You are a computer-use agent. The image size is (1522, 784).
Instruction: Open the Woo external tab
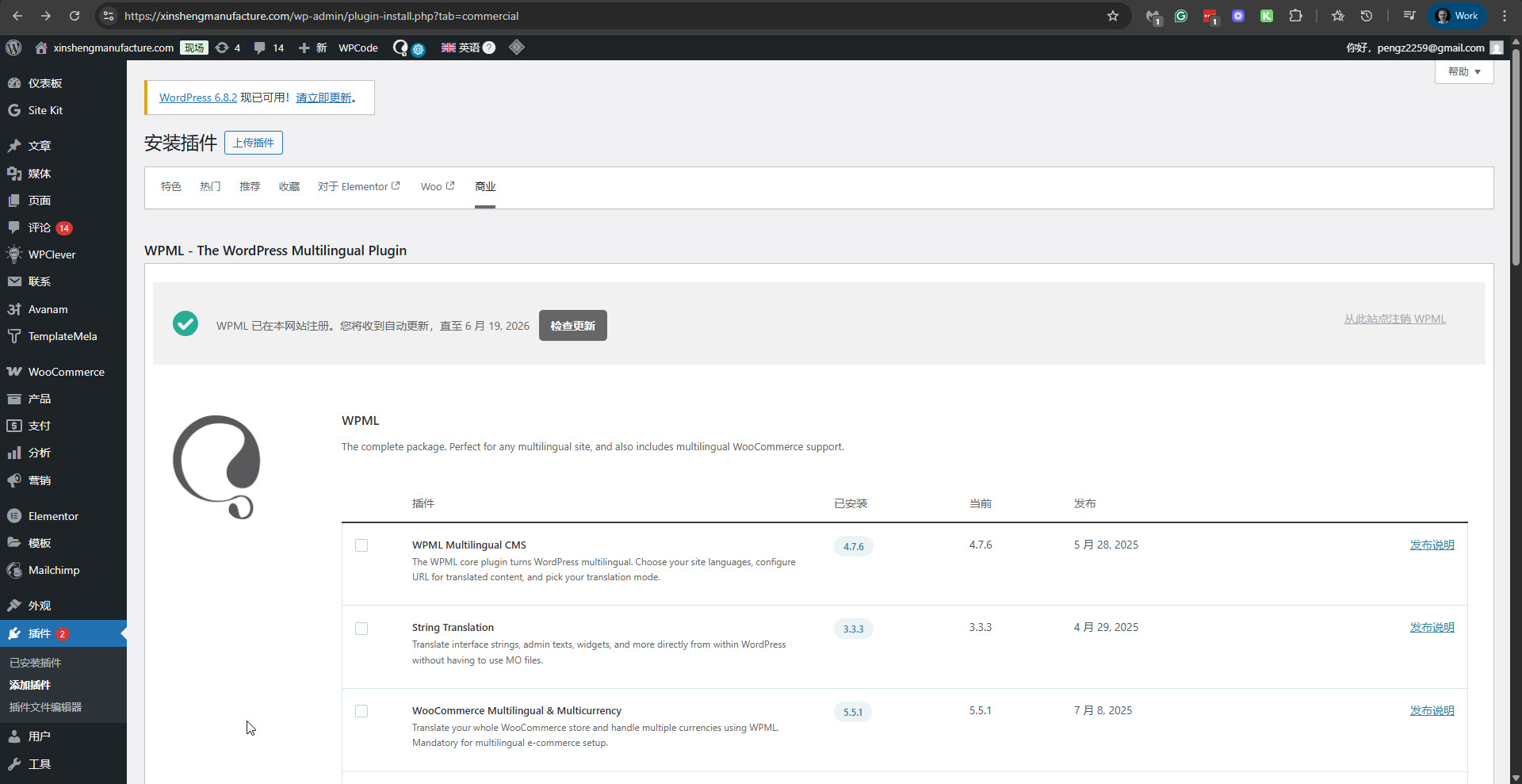point(438,186)
